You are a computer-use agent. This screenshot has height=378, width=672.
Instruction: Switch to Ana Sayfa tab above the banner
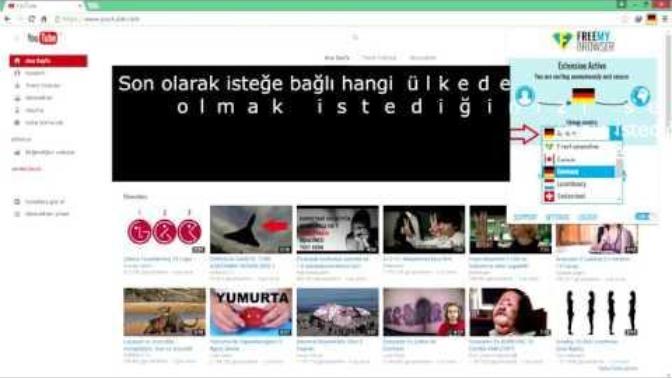[x=337, y=58]
